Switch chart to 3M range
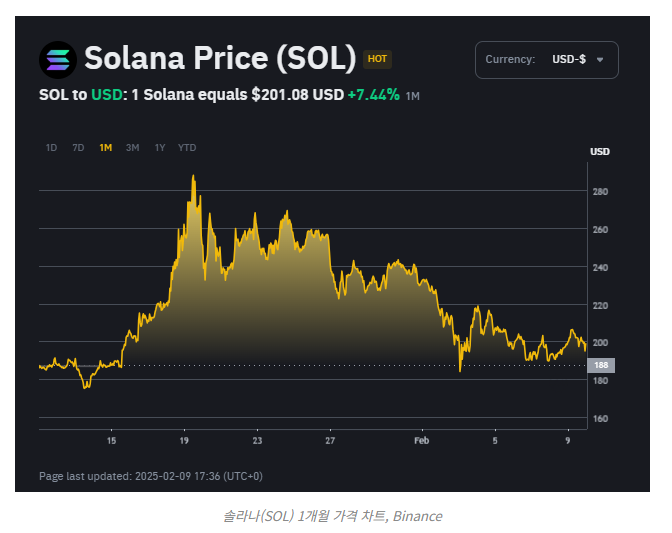The image size is (672, 533). click(x=132, y=148)
